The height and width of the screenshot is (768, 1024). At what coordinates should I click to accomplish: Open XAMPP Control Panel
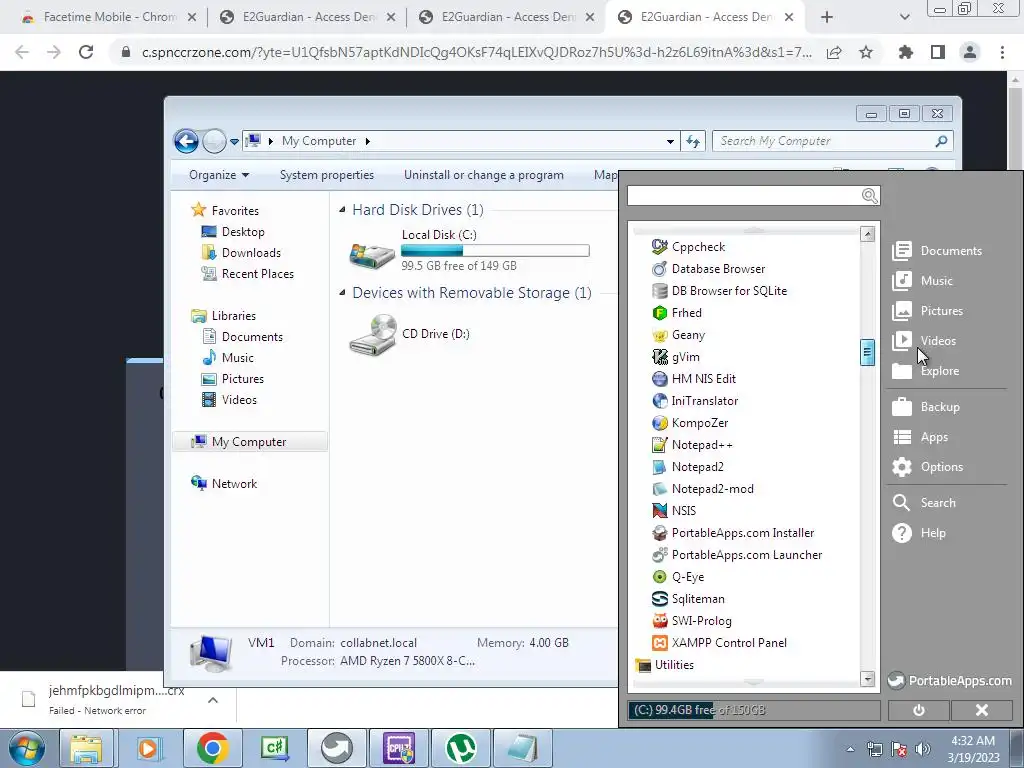(x=719, y=643)
